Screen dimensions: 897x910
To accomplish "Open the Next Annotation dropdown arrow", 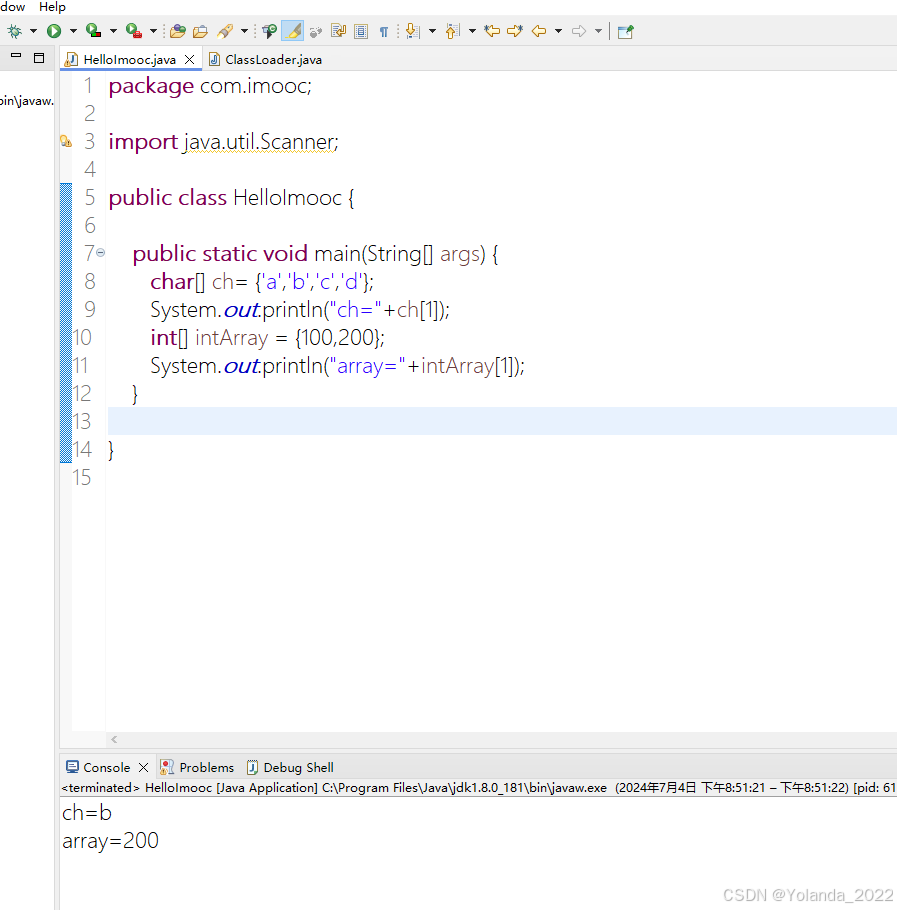I will pos(432,31).
